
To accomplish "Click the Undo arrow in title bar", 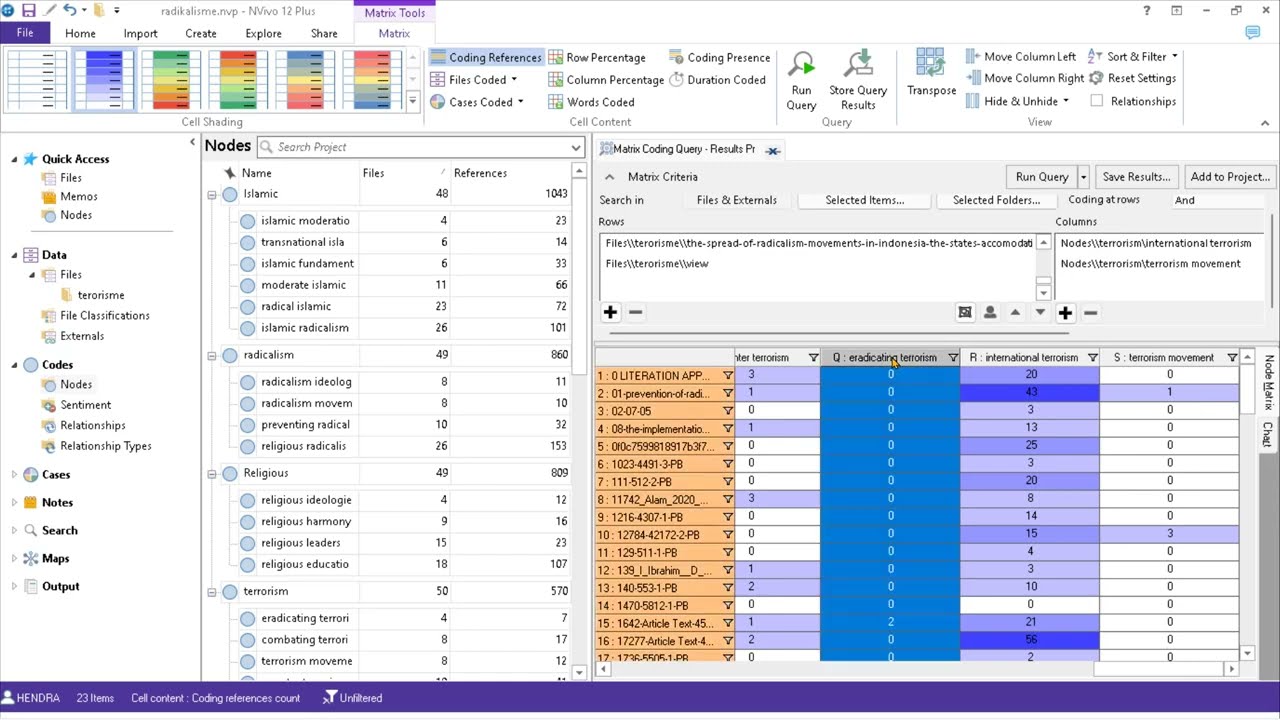I will point(69,10).
